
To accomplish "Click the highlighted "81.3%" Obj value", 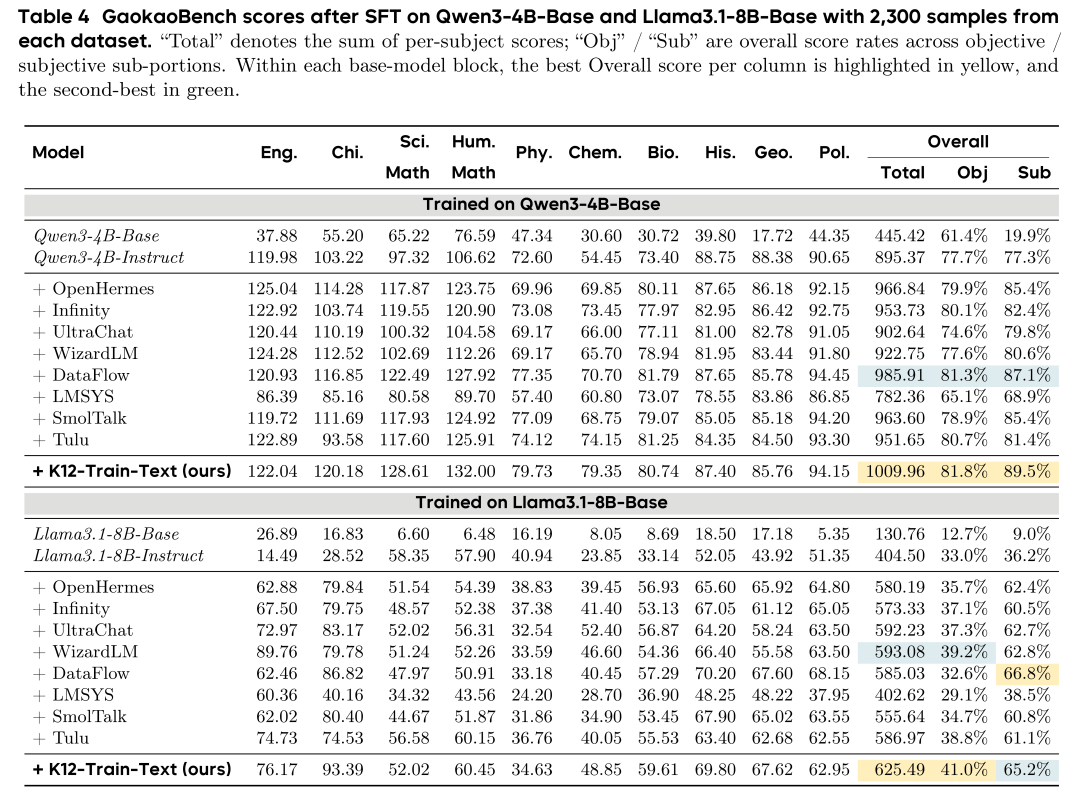I will (964, 375).
